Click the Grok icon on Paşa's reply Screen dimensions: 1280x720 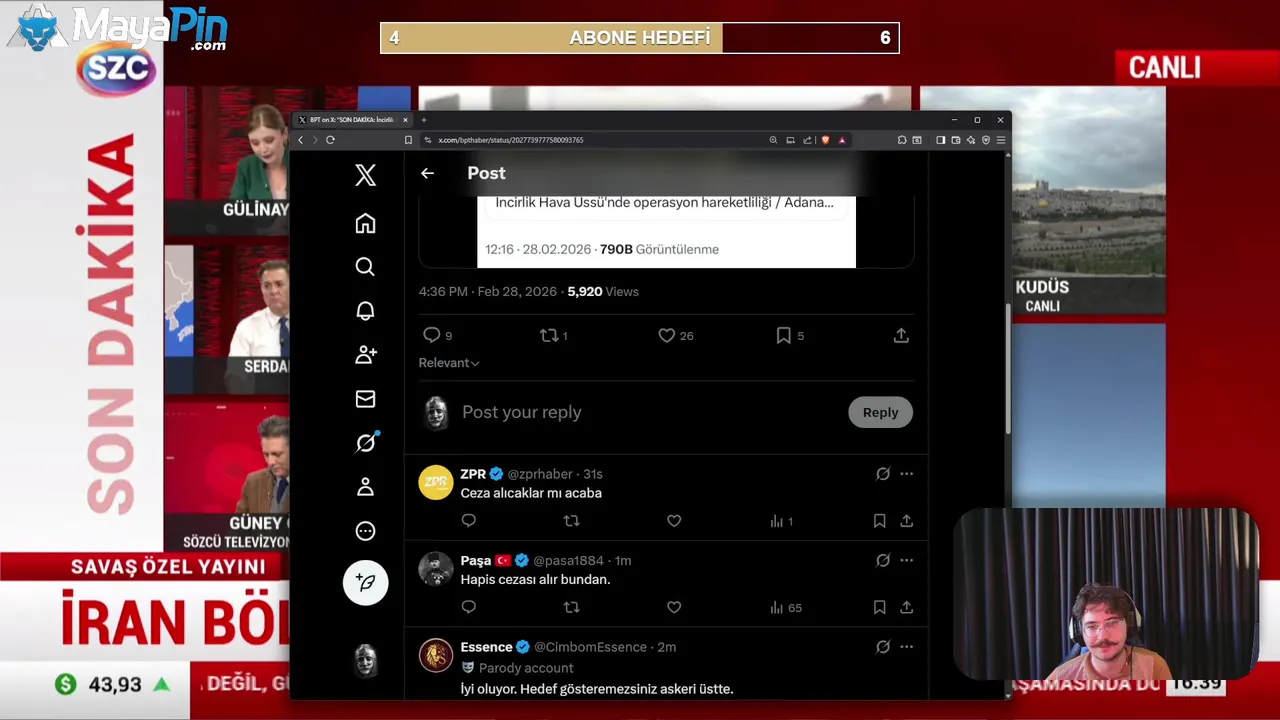coord(883,561)
